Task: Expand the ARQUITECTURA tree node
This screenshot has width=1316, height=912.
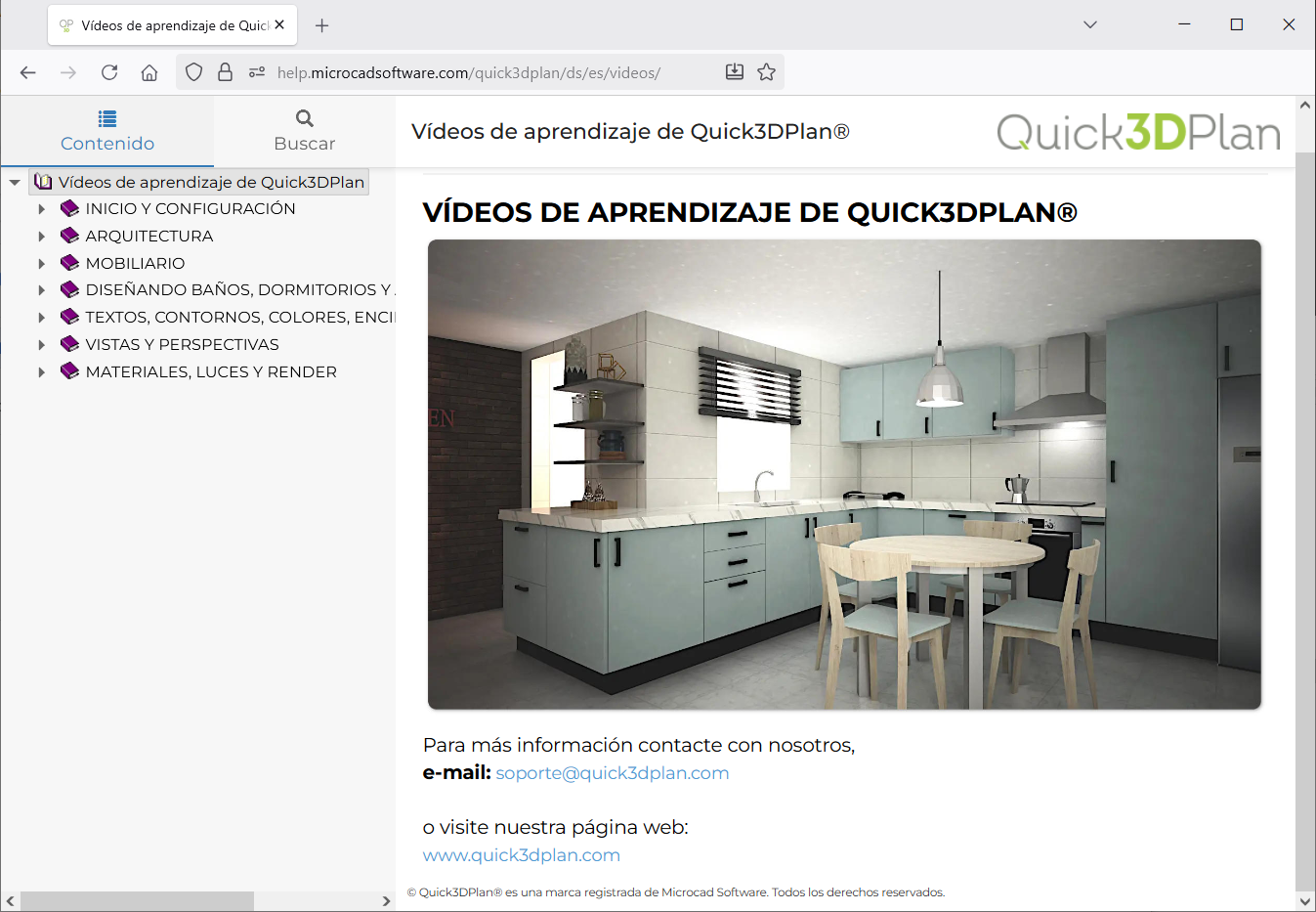Action: tap(41, 237)
